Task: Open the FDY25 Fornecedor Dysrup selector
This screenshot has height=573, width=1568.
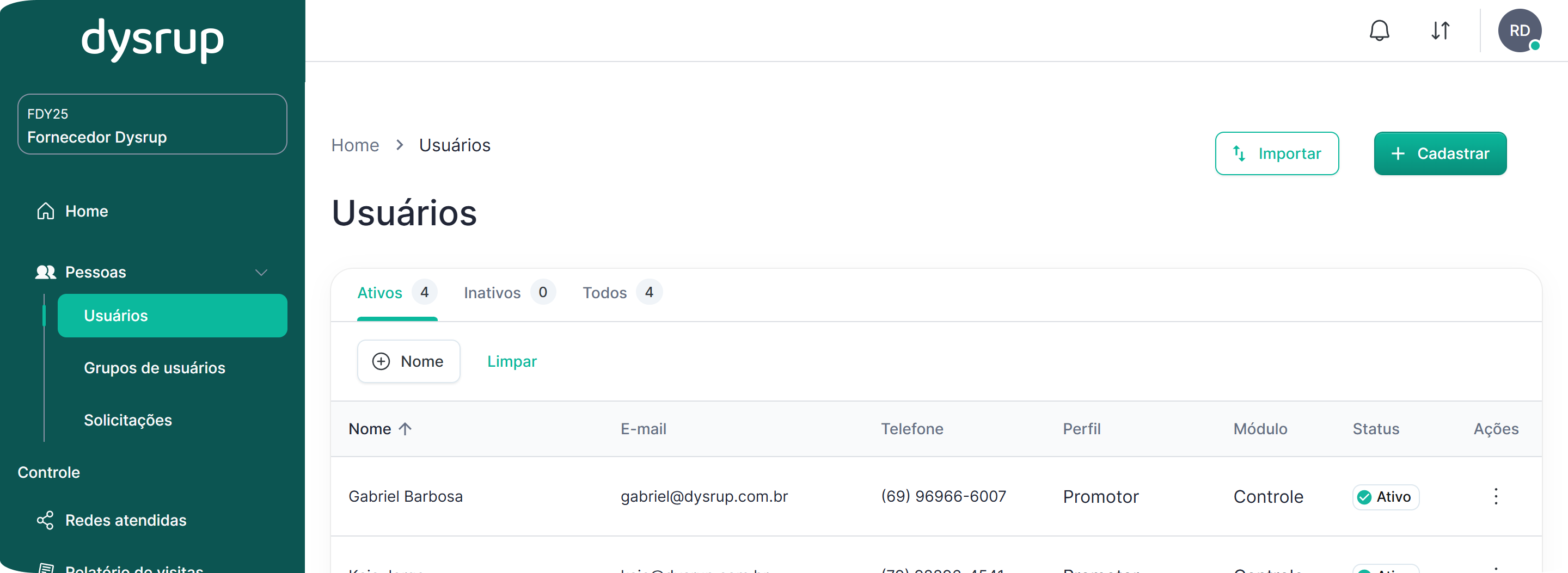Action: [152, 124]
